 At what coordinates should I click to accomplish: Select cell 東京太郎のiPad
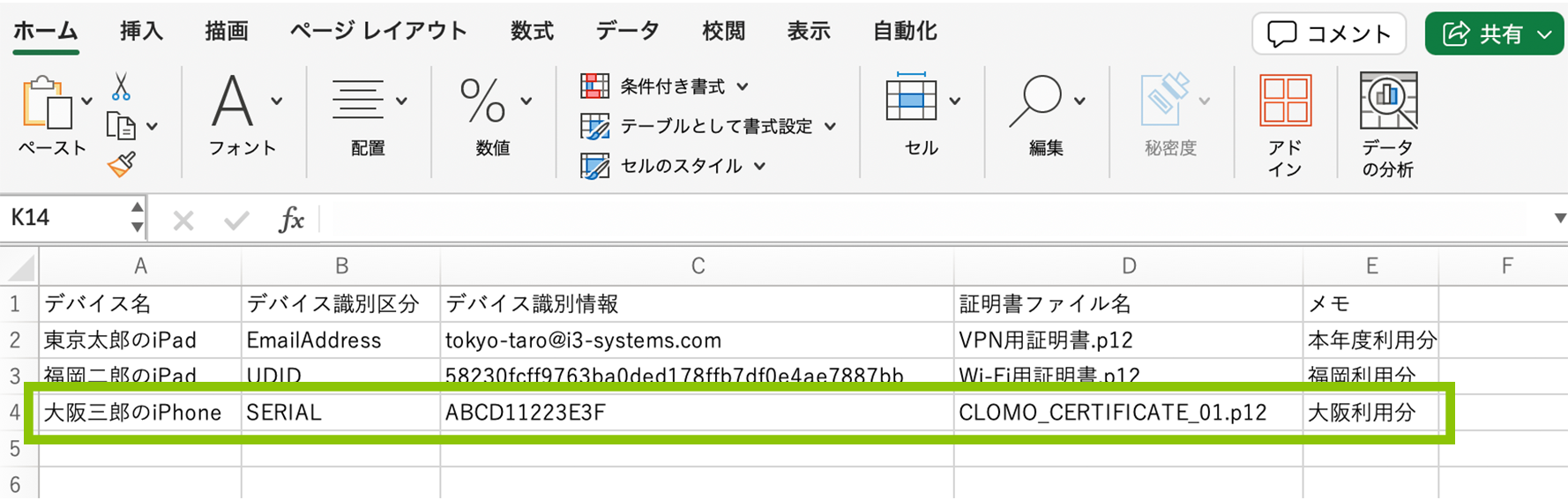point(140,340)
